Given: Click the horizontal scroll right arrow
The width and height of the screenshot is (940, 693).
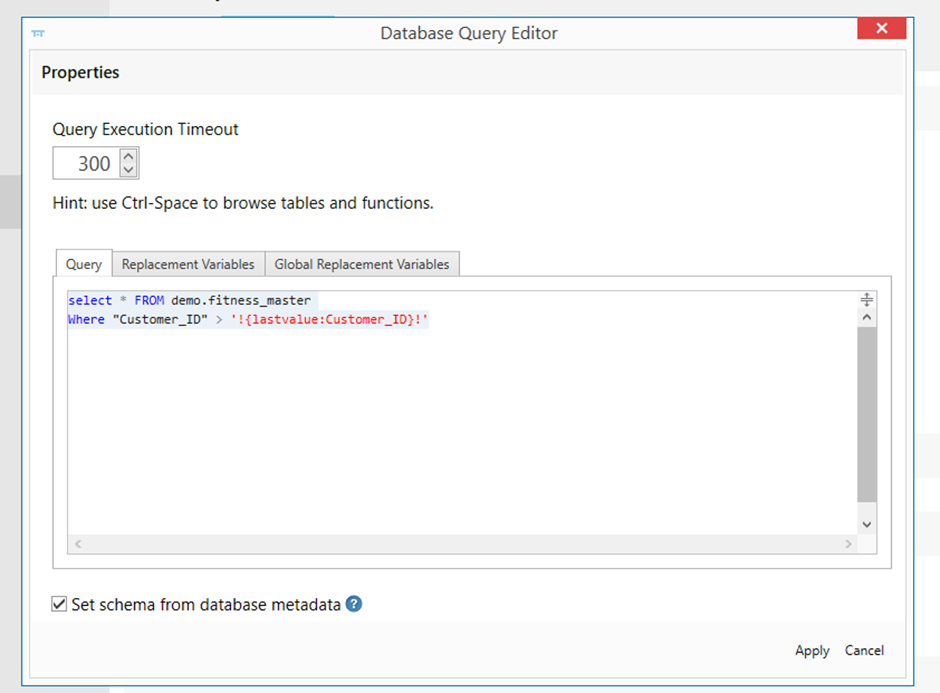Looking at the screenshot, I should 848,544.
